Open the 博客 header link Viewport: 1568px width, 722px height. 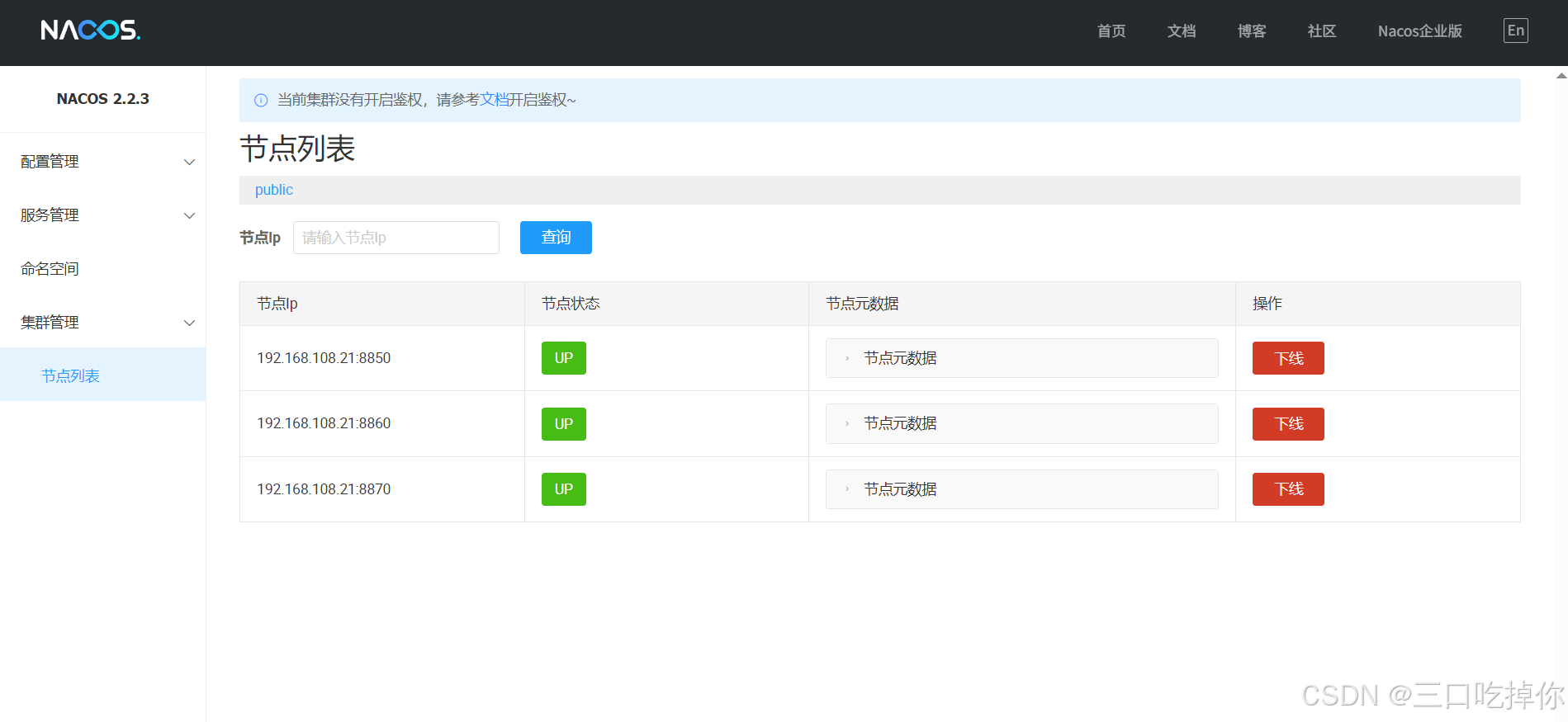click(x=1252, y=31)
